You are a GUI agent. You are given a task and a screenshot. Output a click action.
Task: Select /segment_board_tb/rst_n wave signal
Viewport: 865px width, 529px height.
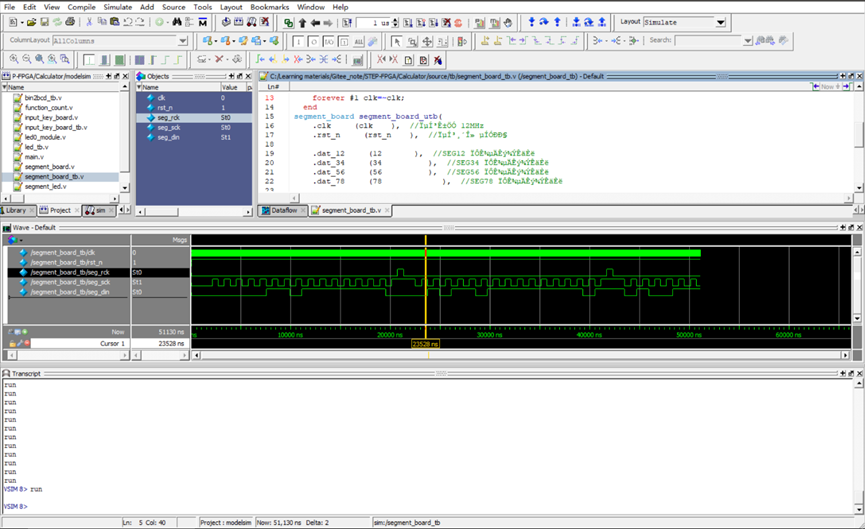point(67,263)
